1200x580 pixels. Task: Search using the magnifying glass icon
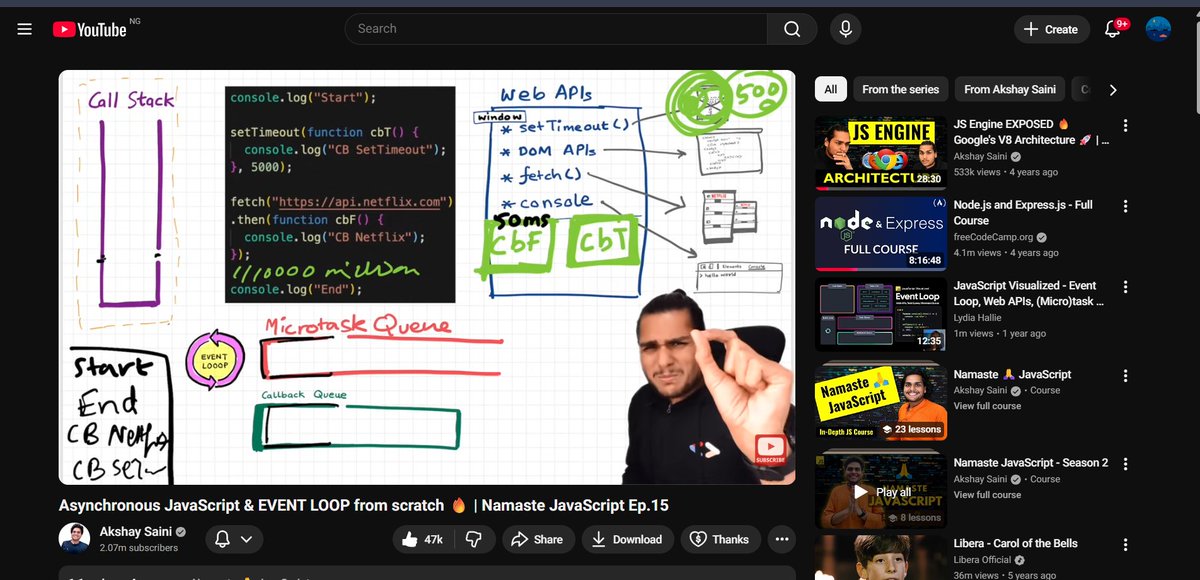tap(791, 28)
